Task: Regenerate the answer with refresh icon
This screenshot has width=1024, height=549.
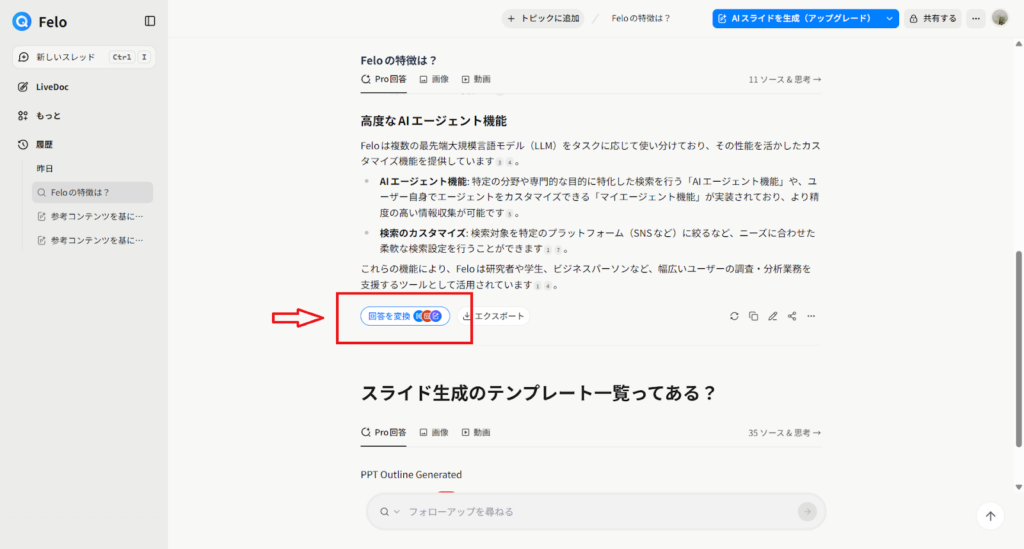Action: click(734, 316)
